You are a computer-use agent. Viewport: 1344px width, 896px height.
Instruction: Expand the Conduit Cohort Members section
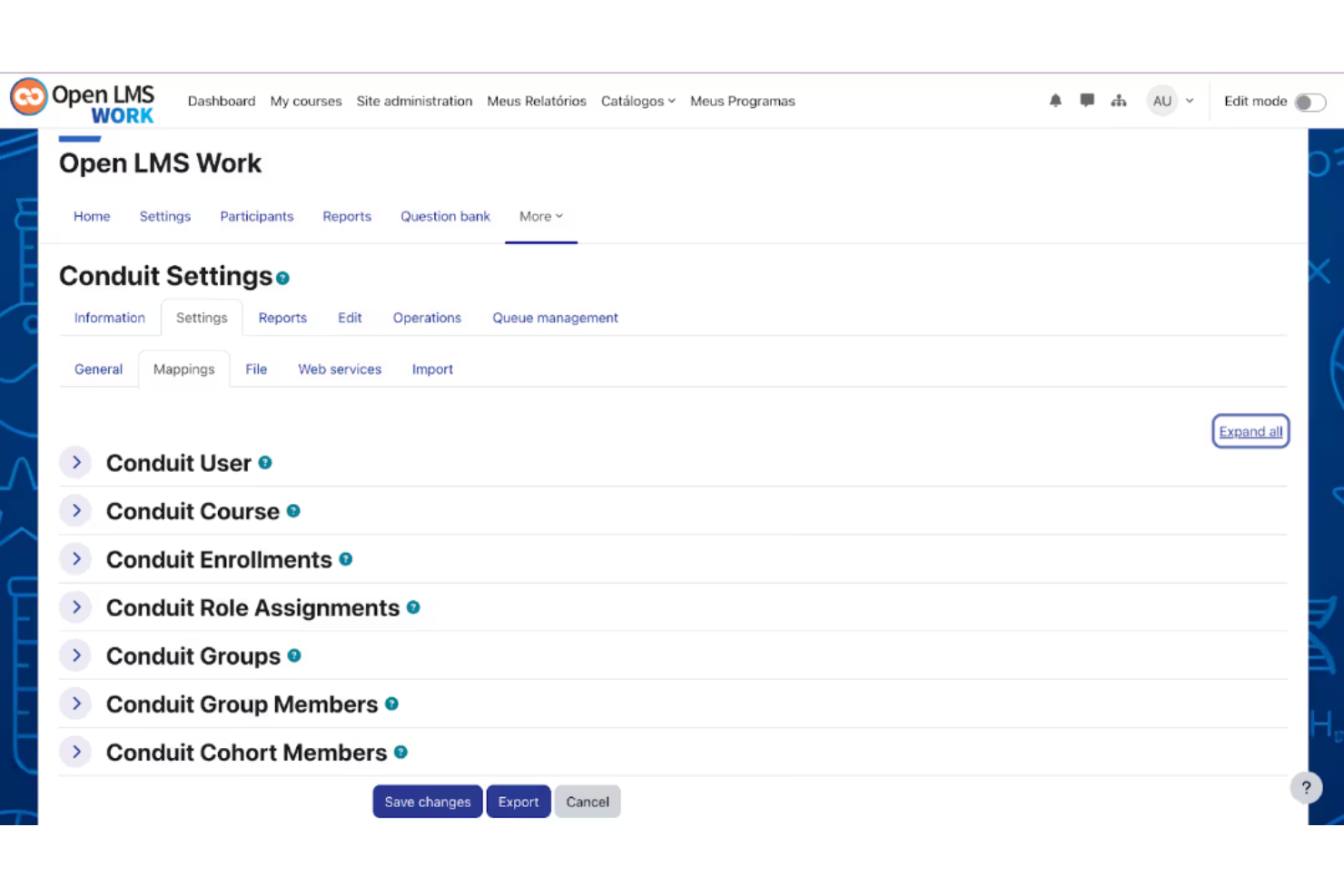75,752
